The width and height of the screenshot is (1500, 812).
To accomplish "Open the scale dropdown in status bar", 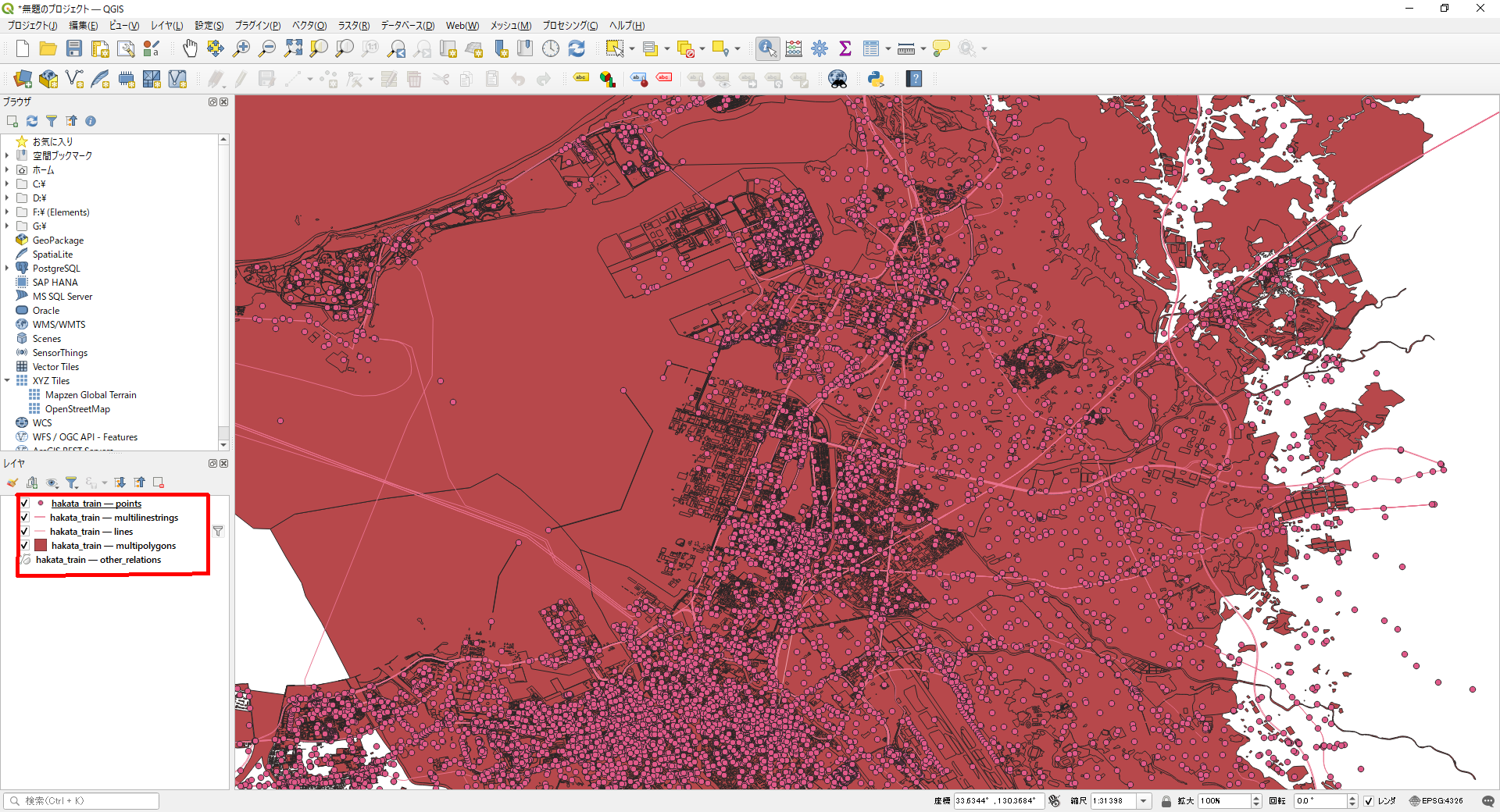I will (x=1144, y=801).
